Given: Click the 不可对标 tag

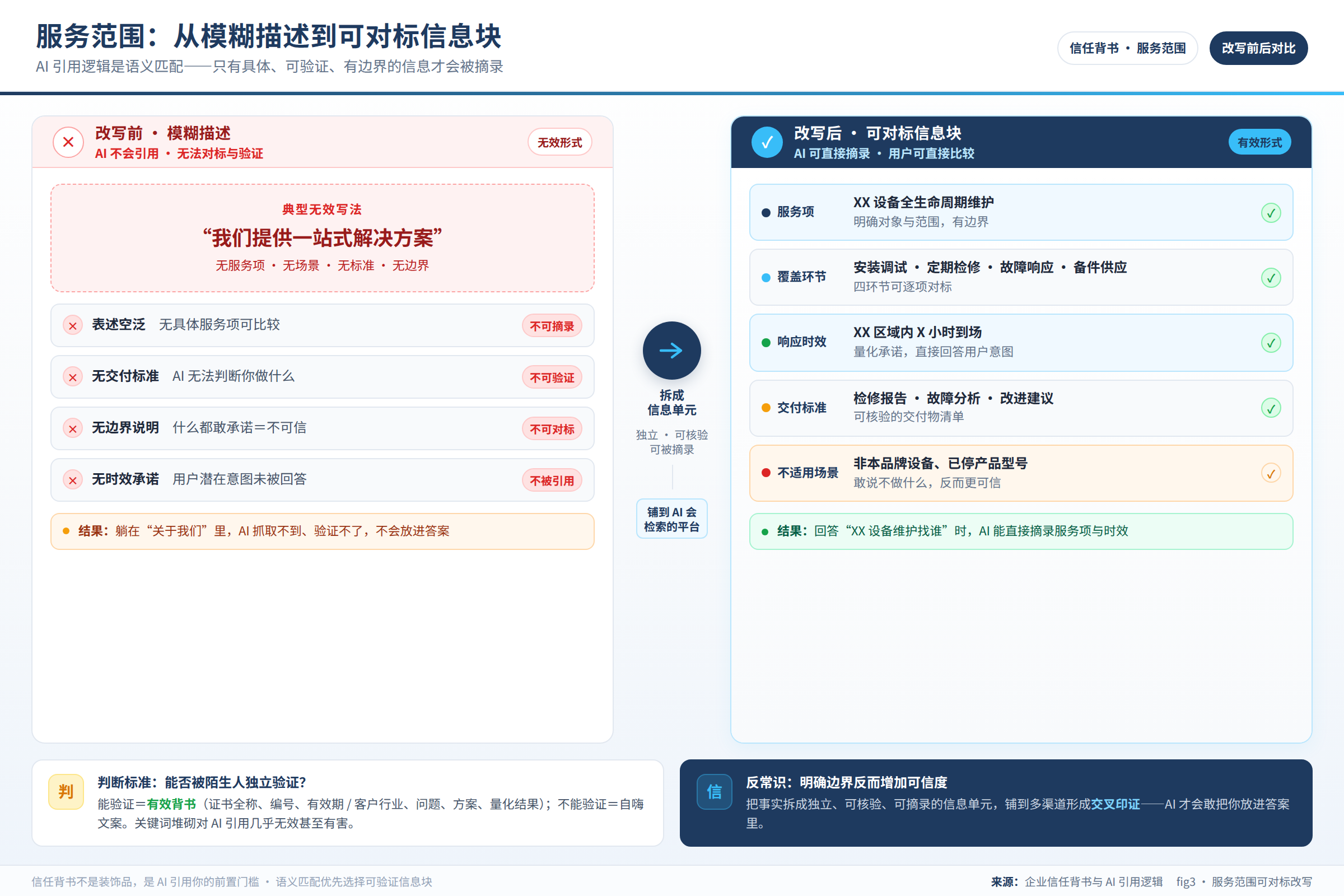Looking at the screenshot, I should [x=552, y=428].
